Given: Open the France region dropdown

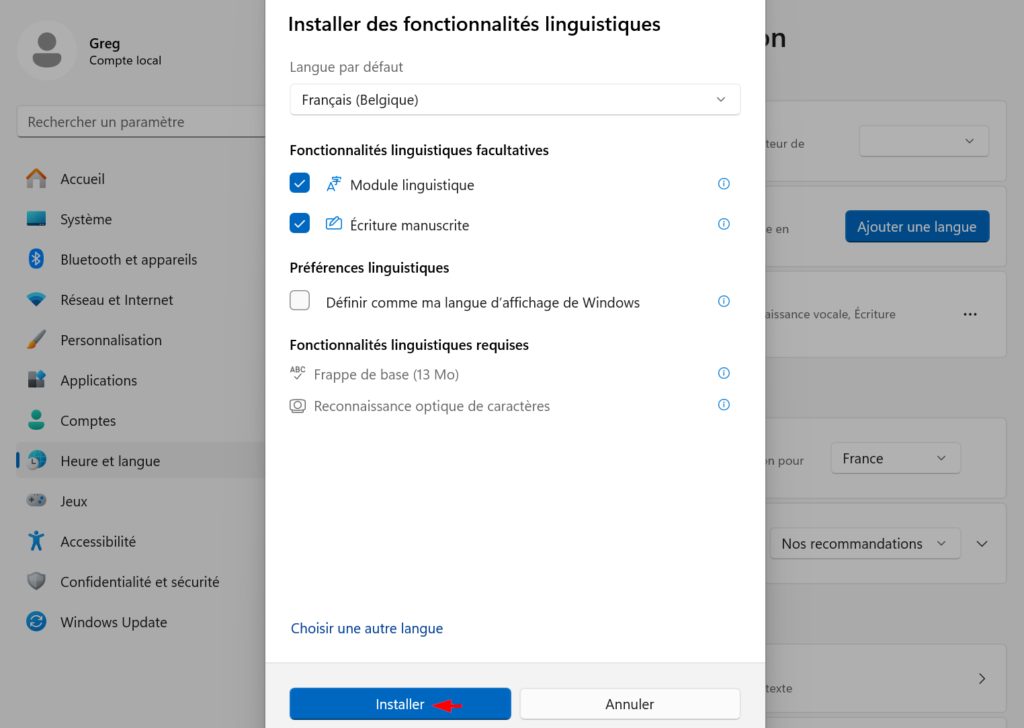Looking at the screenshot, I should coord(895,458).
